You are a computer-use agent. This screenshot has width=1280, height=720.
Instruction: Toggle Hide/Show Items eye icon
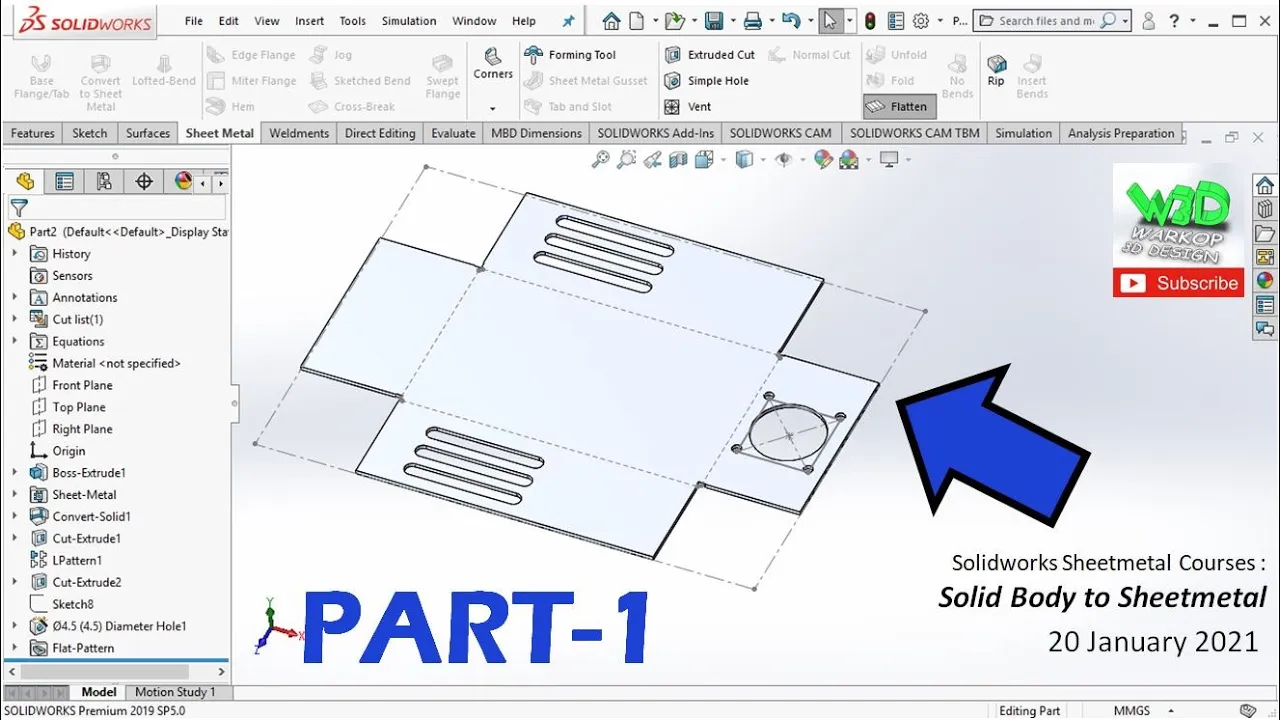(784, 159)
